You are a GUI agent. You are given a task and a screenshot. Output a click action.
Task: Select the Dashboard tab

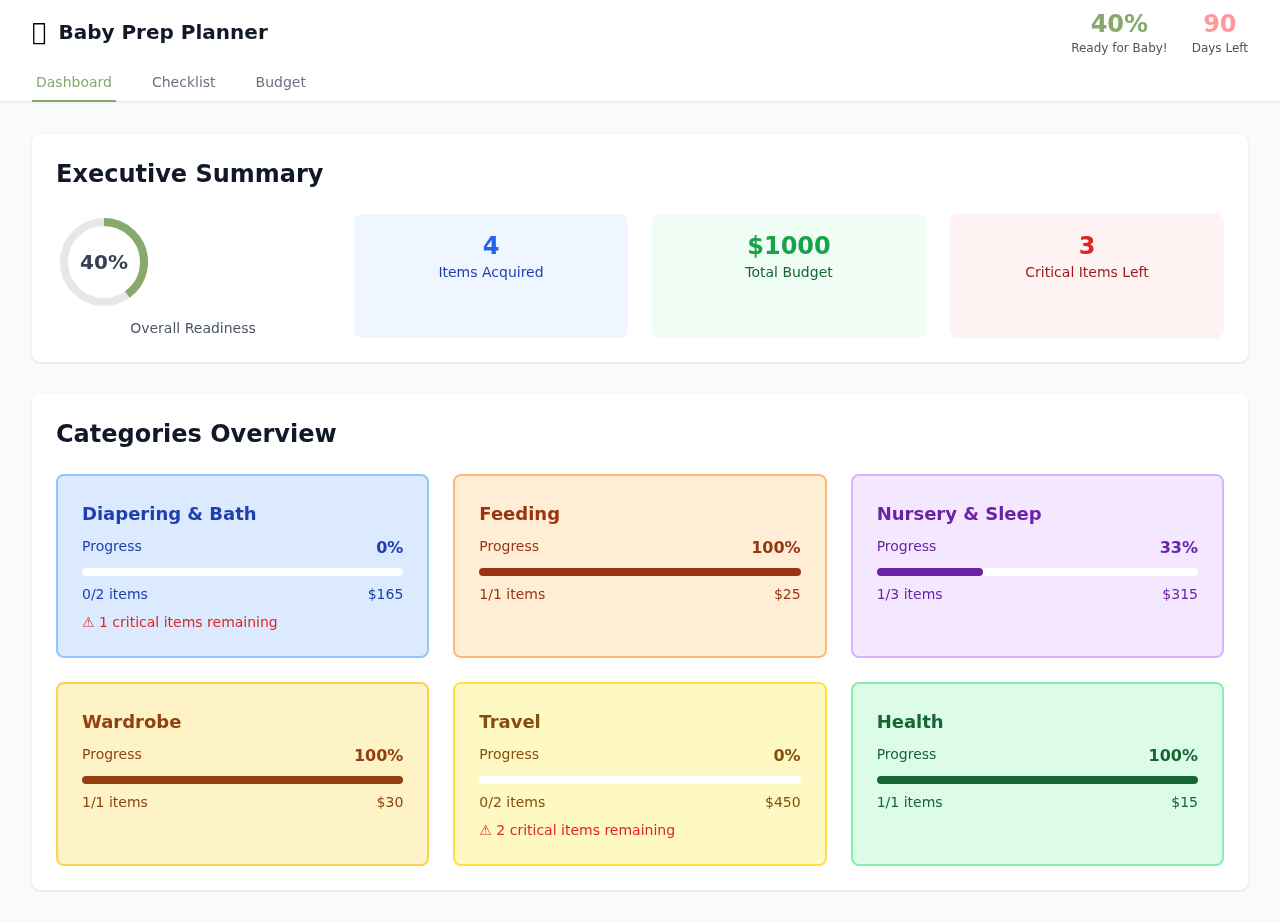pyautogui.click(x=73, y=81)
